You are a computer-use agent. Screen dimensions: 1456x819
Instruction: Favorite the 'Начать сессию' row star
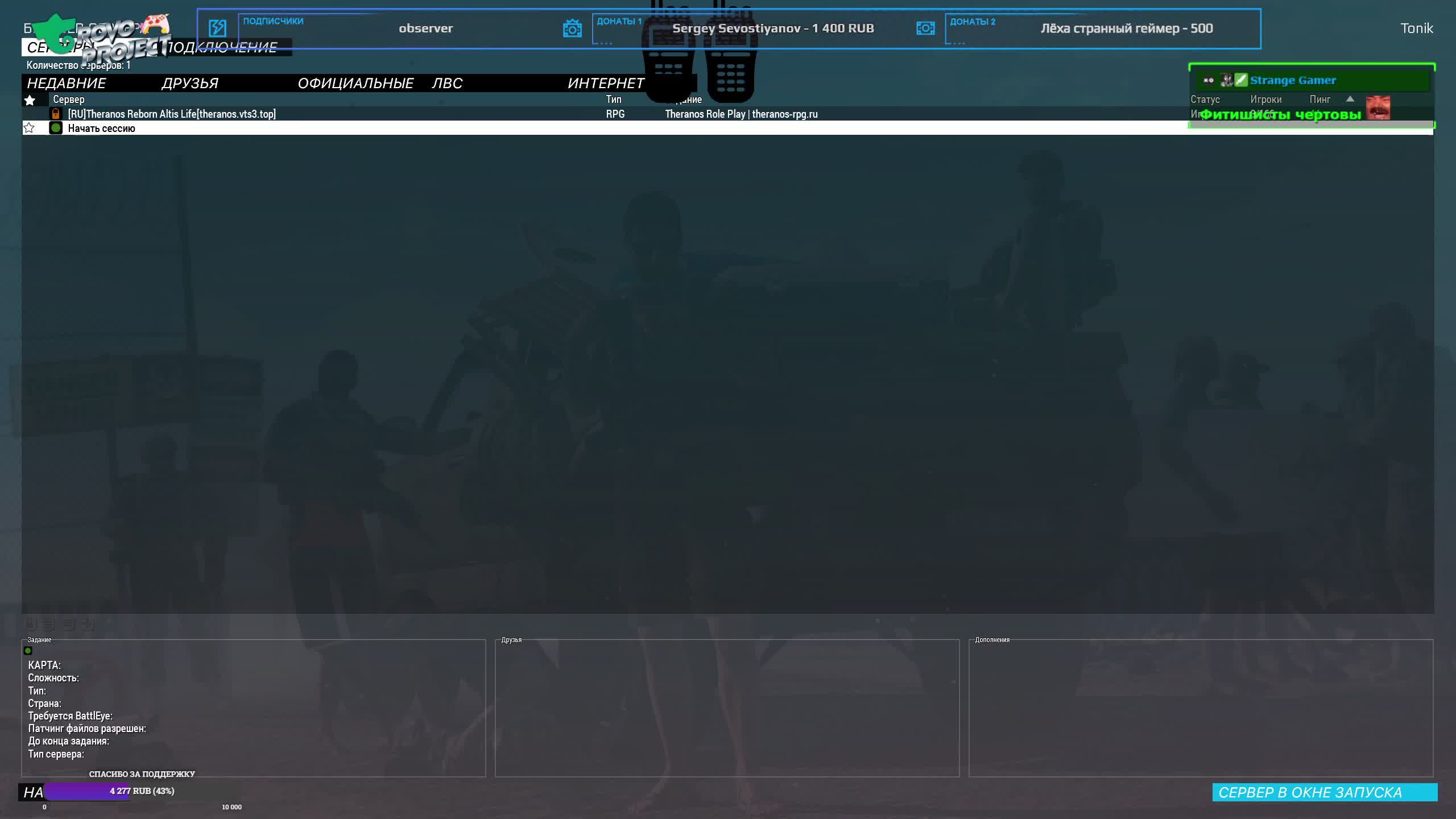point(29,128)
